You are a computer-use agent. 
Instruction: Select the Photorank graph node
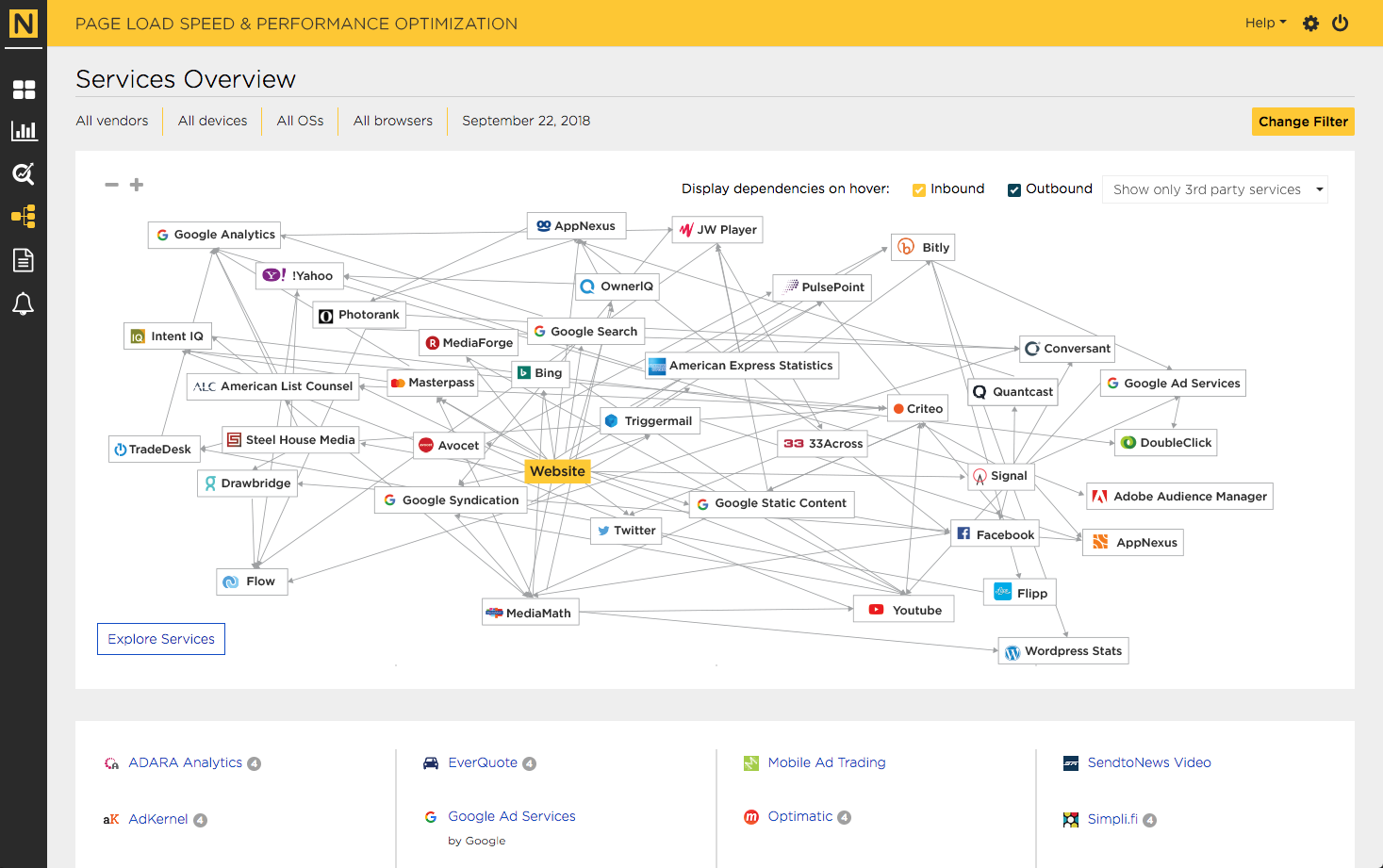tap(359, 315)
